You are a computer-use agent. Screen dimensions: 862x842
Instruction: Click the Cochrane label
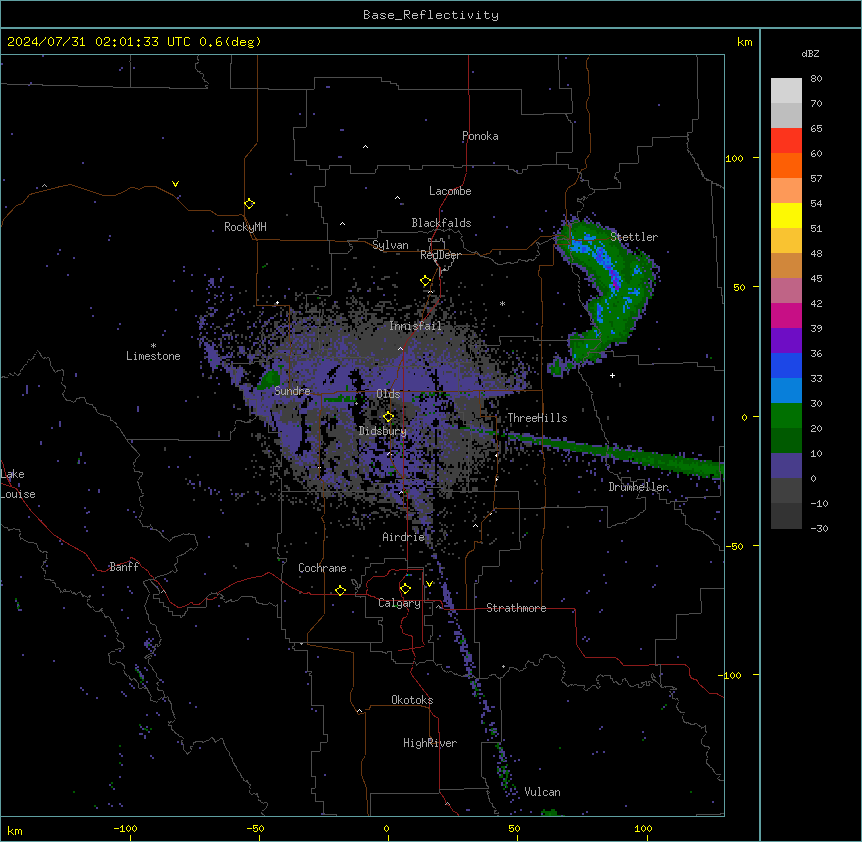322,568
